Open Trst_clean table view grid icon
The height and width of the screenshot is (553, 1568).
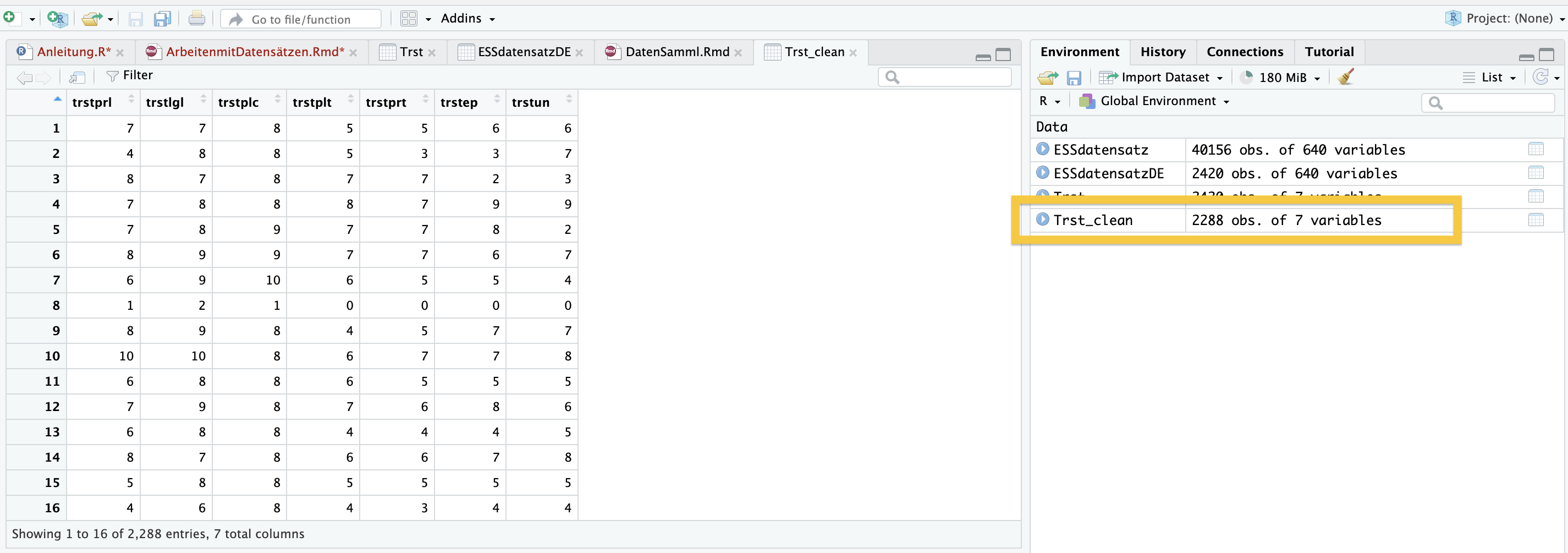[x=1535, y=220]
